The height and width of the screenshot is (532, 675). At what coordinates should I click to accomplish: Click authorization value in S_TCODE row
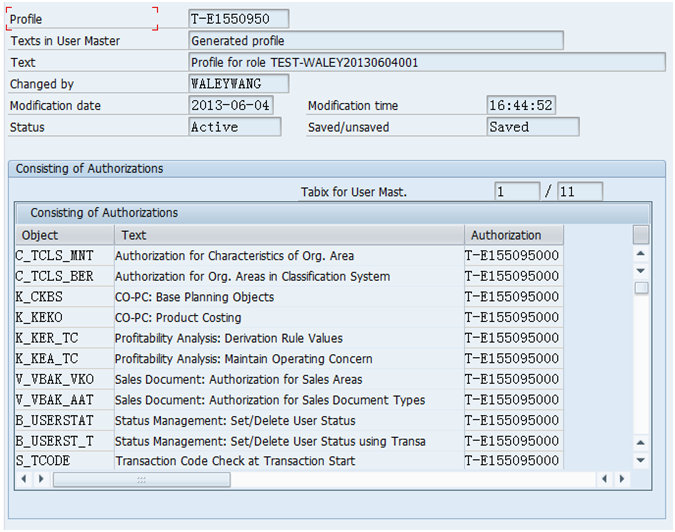514,461
